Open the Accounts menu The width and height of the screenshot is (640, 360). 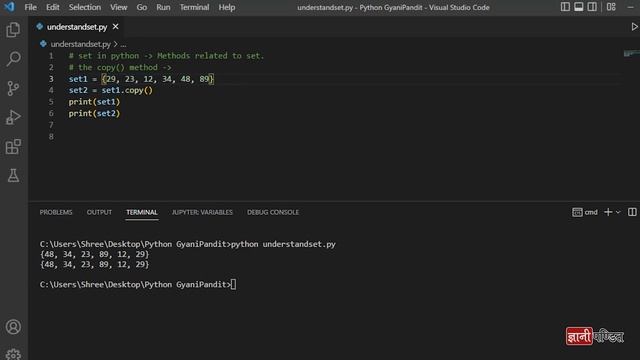pyautogui.click(x=13, y=327)
